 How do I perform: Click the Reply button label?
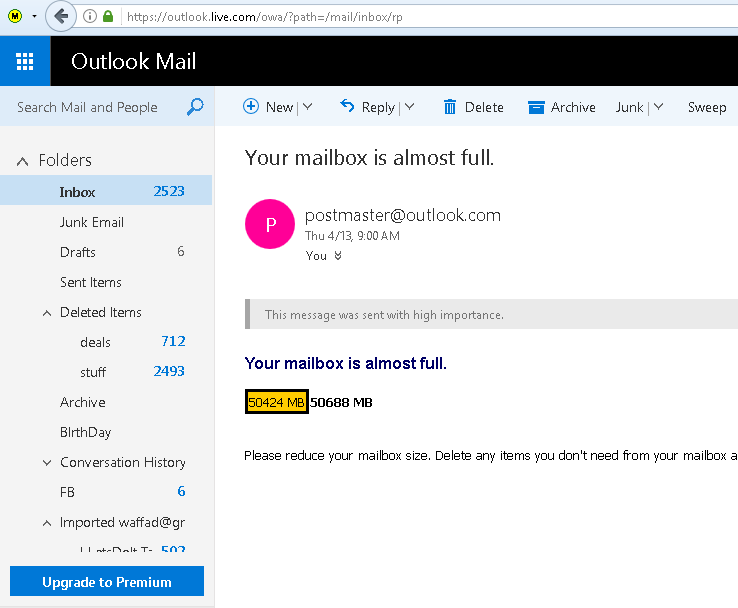[x=378, y=108]
